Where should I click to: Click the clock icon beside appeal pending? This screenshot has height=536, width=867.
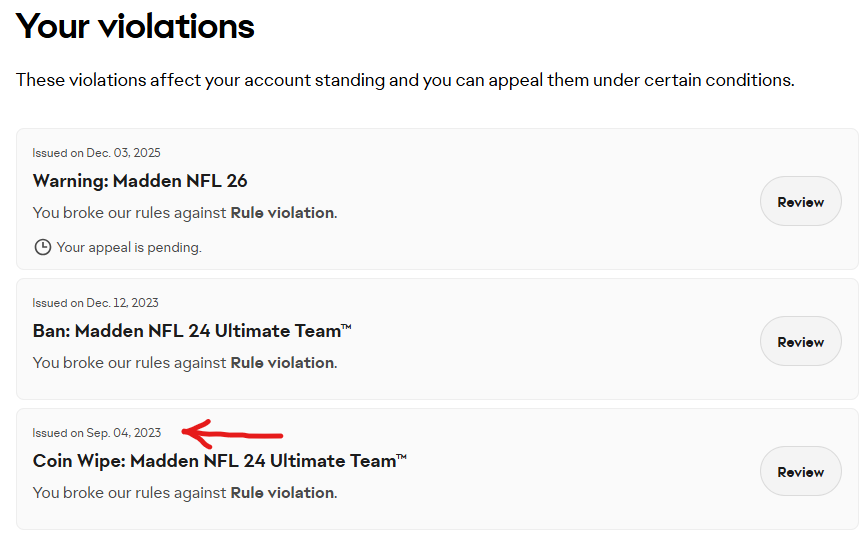(42, 247)
